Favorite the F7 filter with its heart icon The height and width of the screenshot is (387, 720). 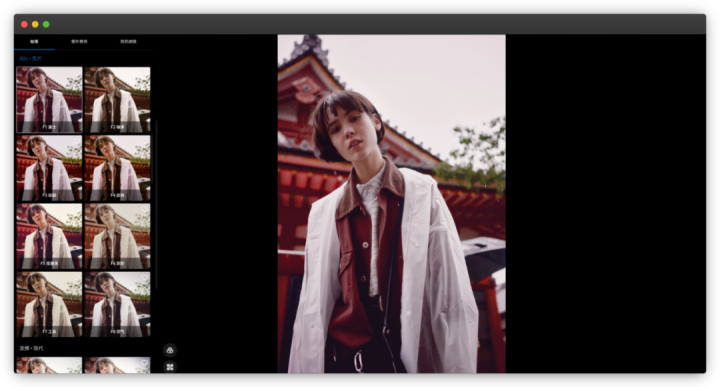coord(76,278)
